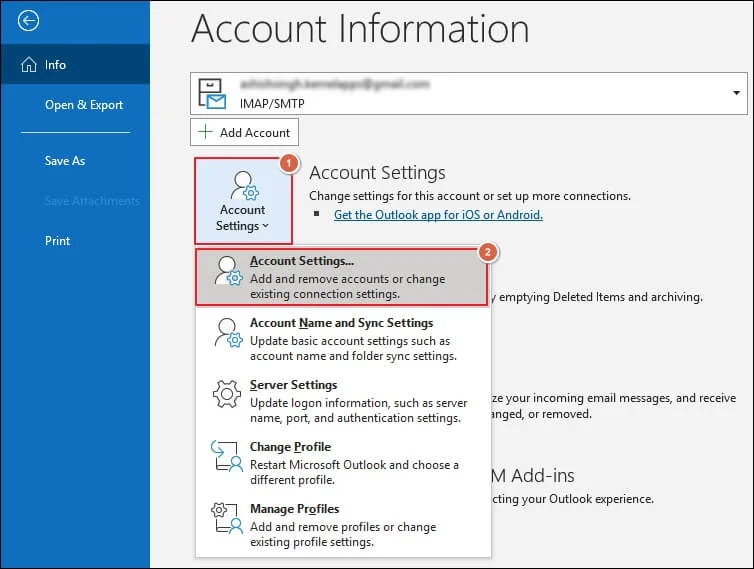The width and height of the screenshot is (754, 569).
Task: Click the back arrow circle icon
Action: click(x=28, y=21)
